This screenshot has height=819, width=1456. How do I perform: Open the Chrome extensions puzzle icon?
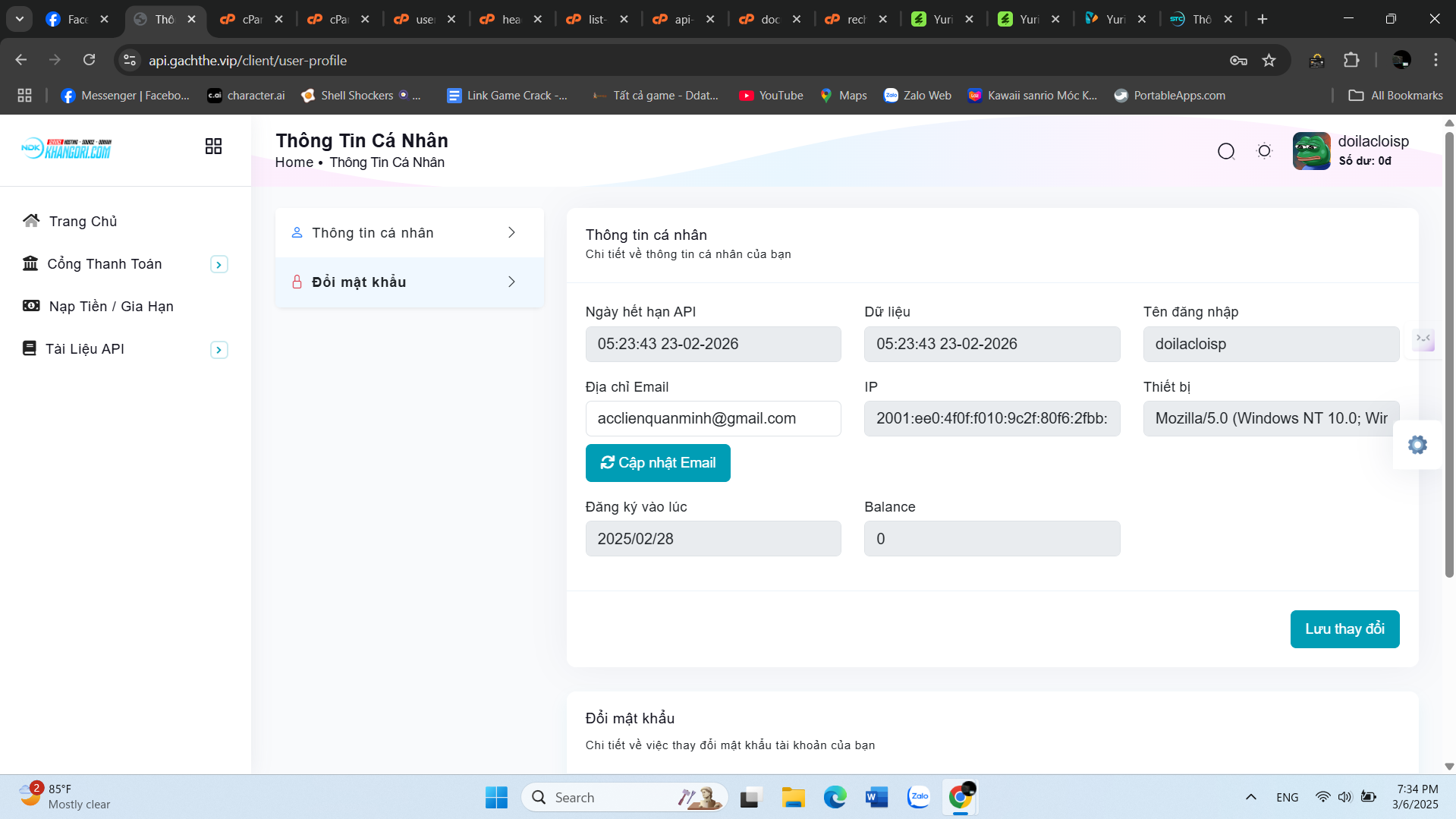click(x=1351, y=61)
